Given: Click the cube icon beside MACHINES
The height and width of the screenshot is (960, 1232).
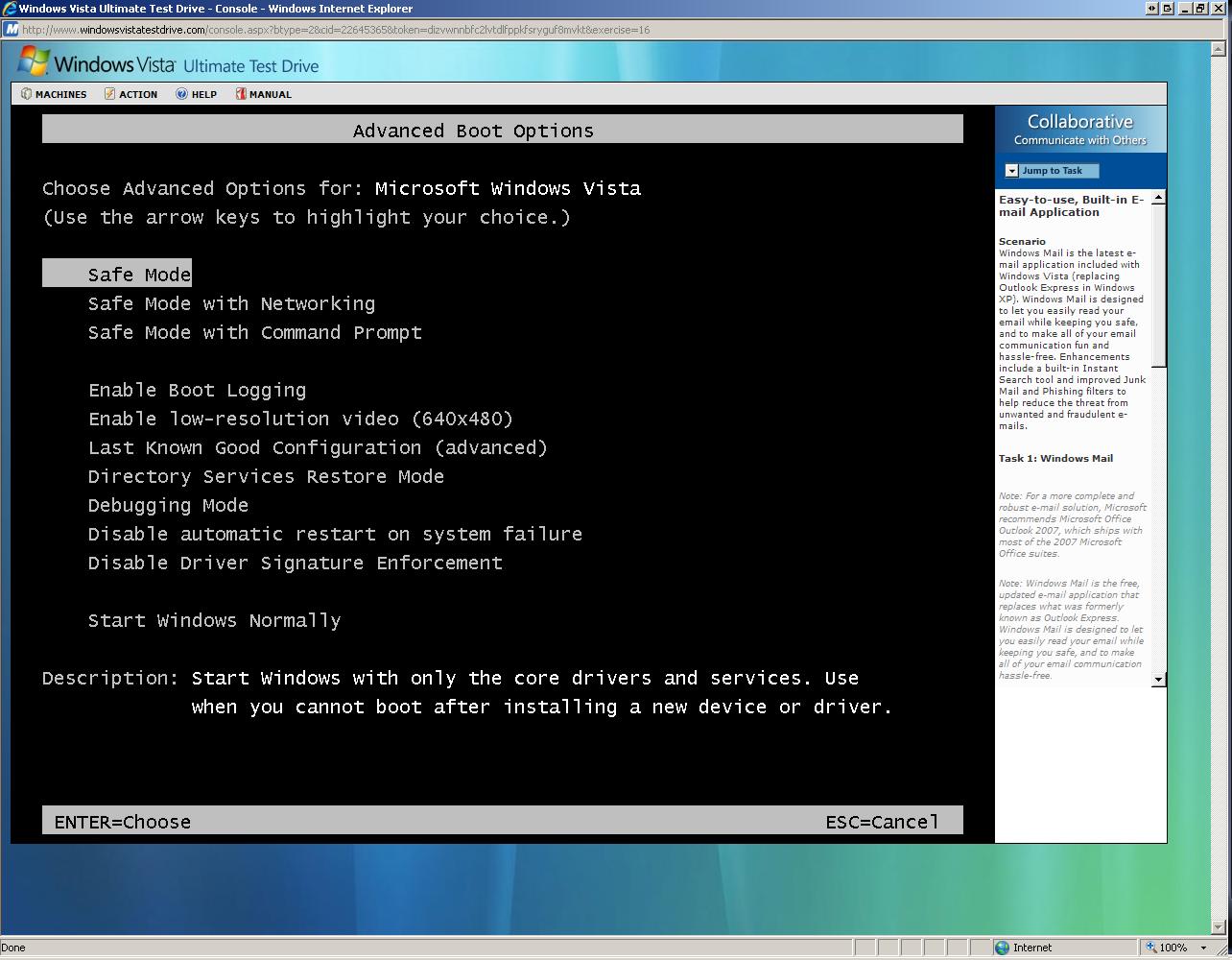Looking at the screenshot, I should coord(26,94).
